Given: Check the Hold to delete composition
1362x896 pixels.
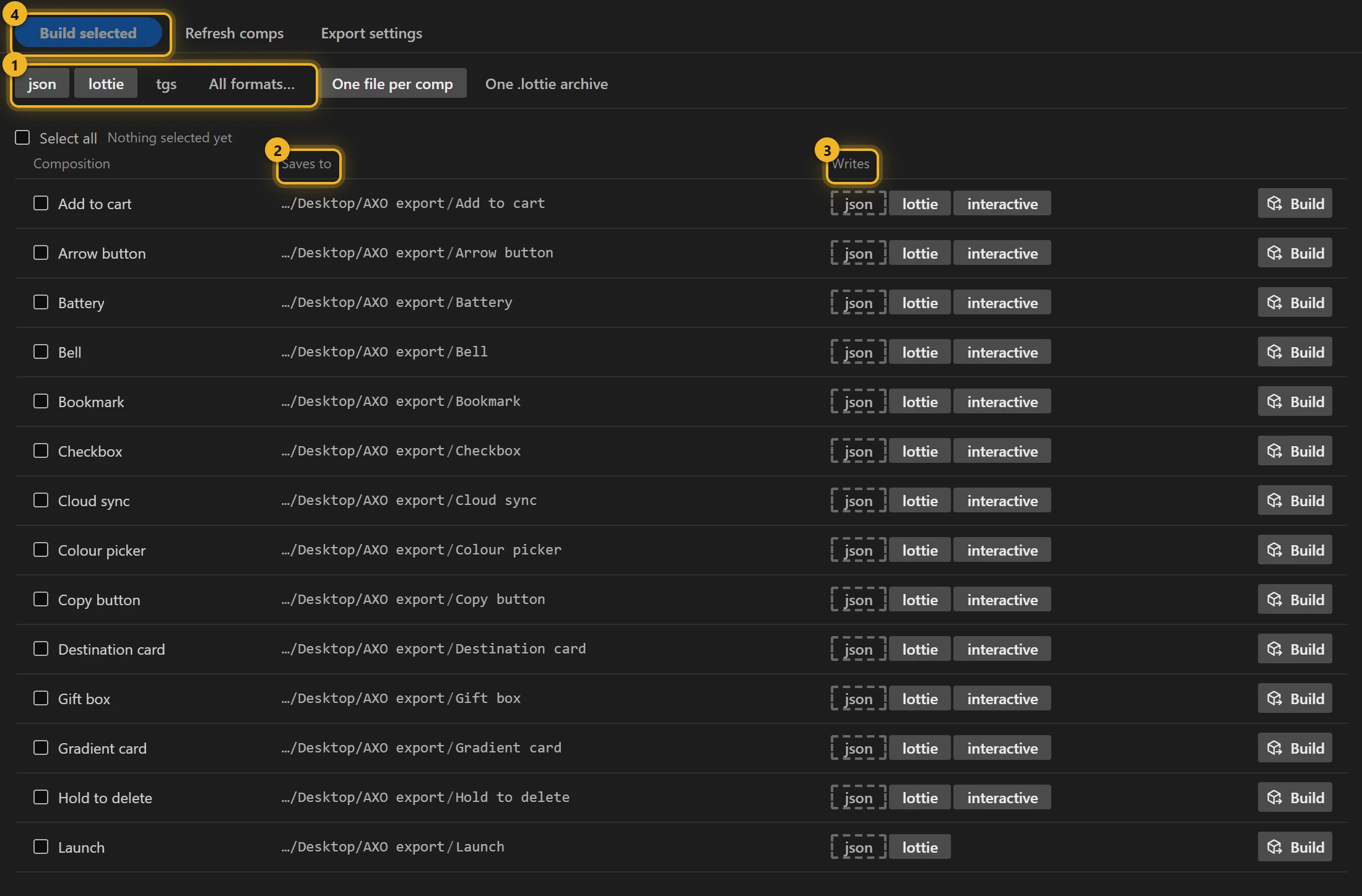Looking at the screenshot, I should pos(41,797).
